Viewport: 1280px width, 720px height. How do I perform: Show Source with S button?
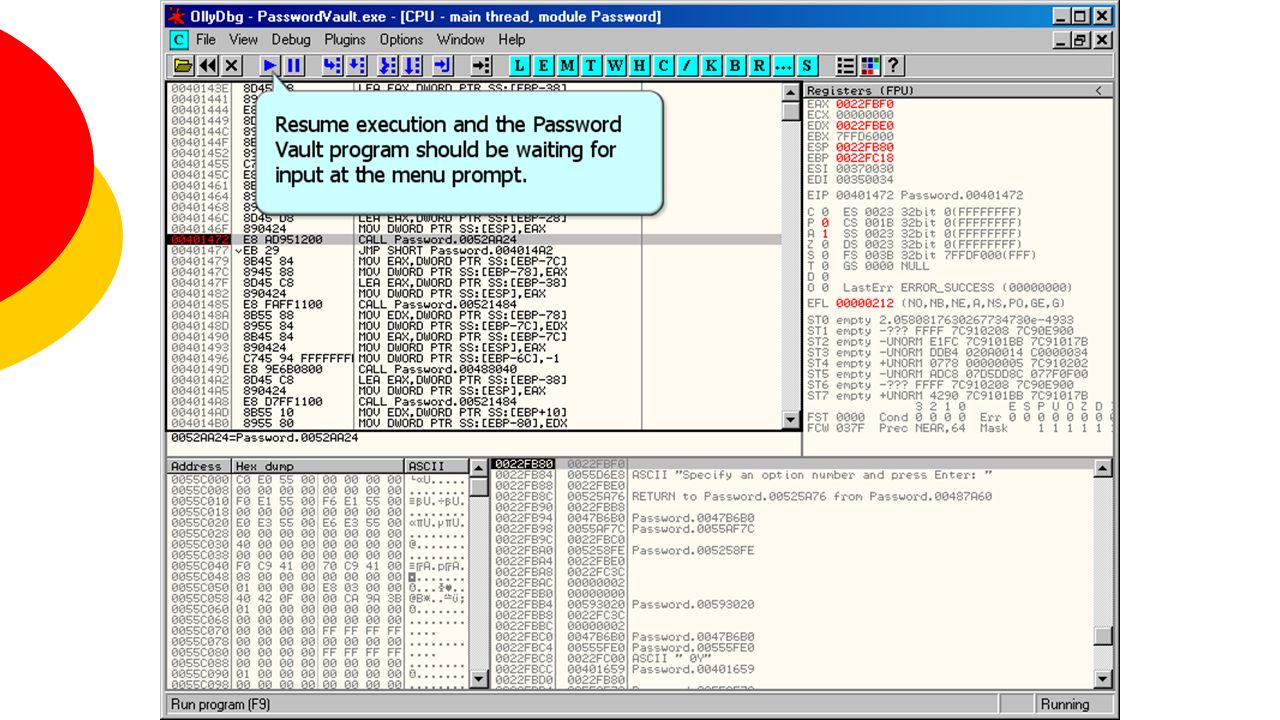(807, 66)
